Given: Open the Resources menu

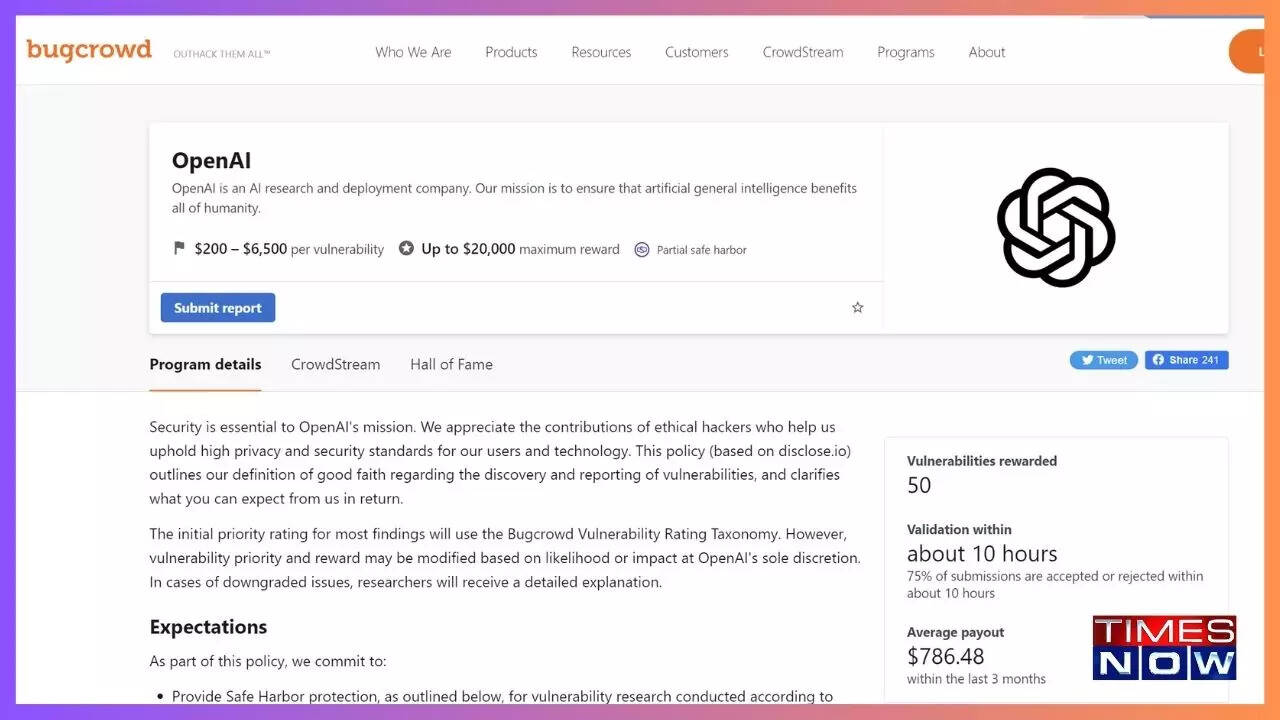Looking at the screenshot, I should point(601,52).
